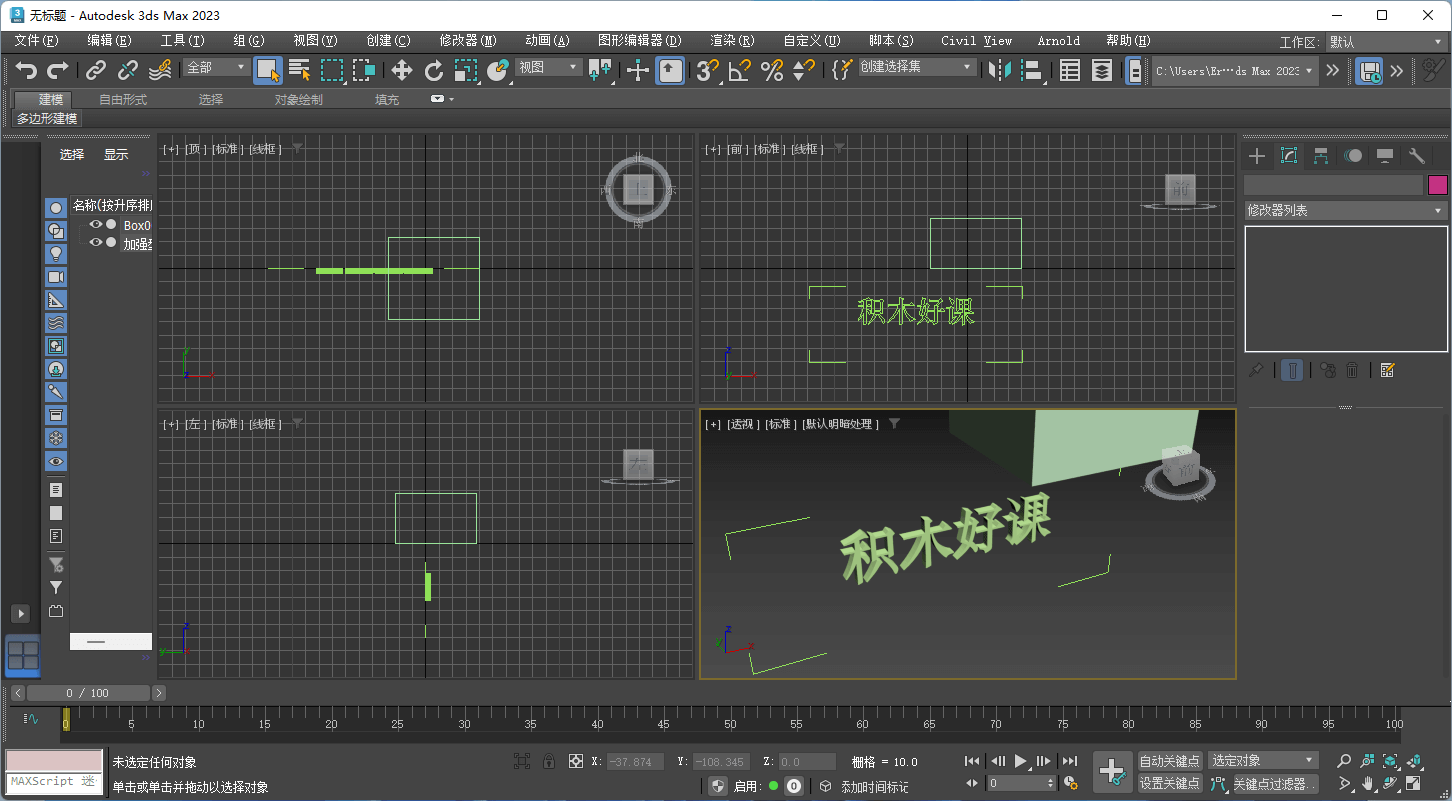Toggle visibility eye for 加强型文本 object
Viewport: 1452px width, 801px height.
click(x=96, y=243)
